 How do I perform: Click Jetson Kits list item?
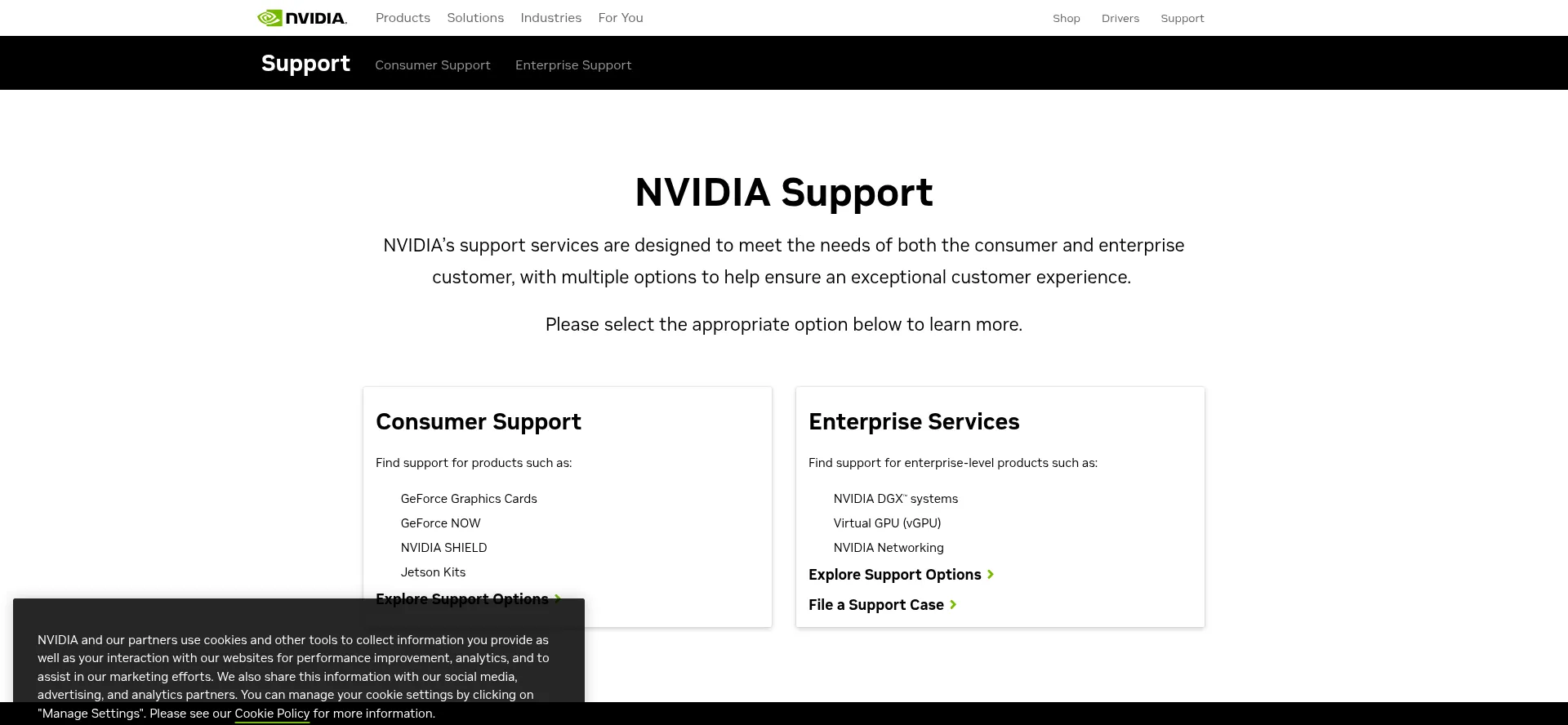pos(433,572)
